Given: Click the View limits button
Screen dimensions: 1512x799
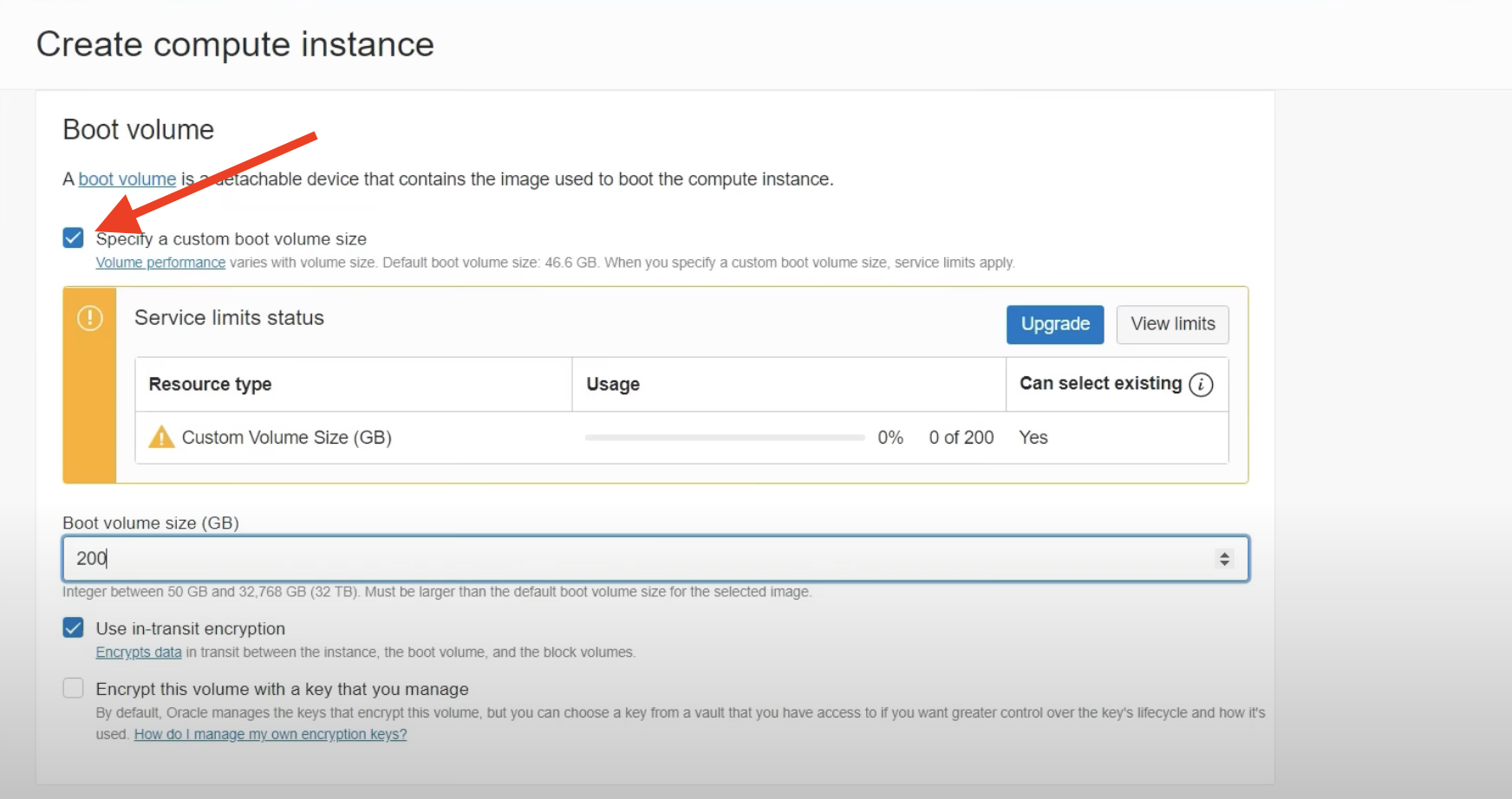Looking at the screenshot, I should 1171,324.
